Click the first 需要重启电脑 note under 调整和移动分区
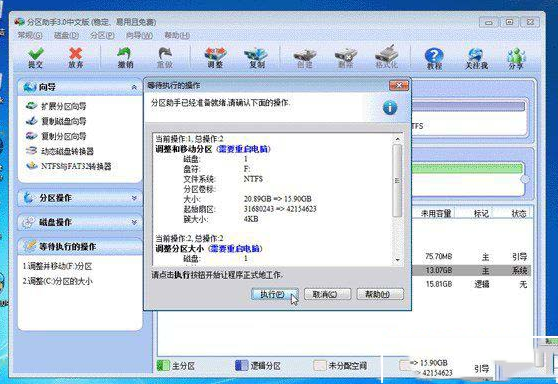558x384 pixels. (243, 149)
